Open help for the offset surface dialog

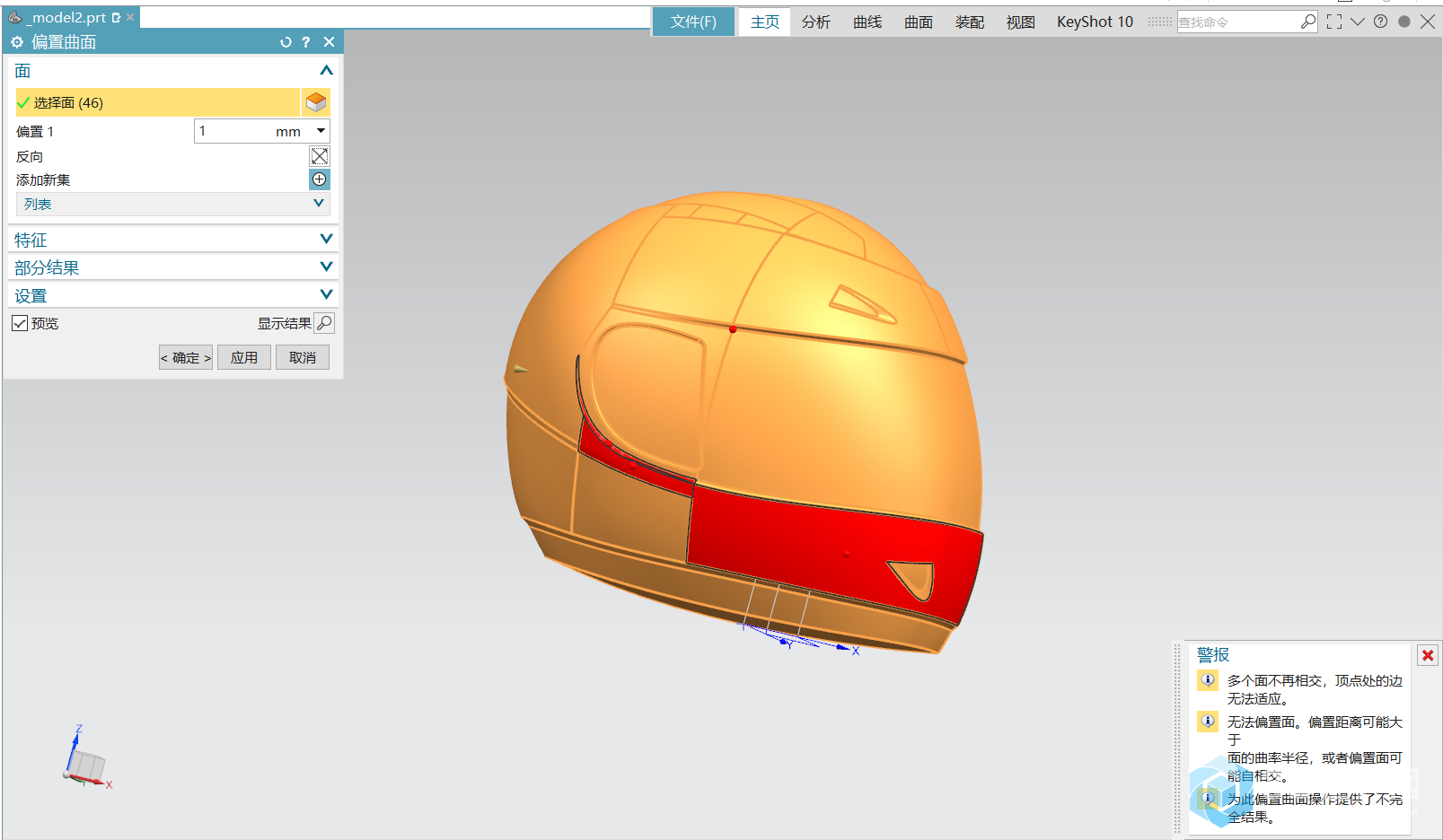306,42
